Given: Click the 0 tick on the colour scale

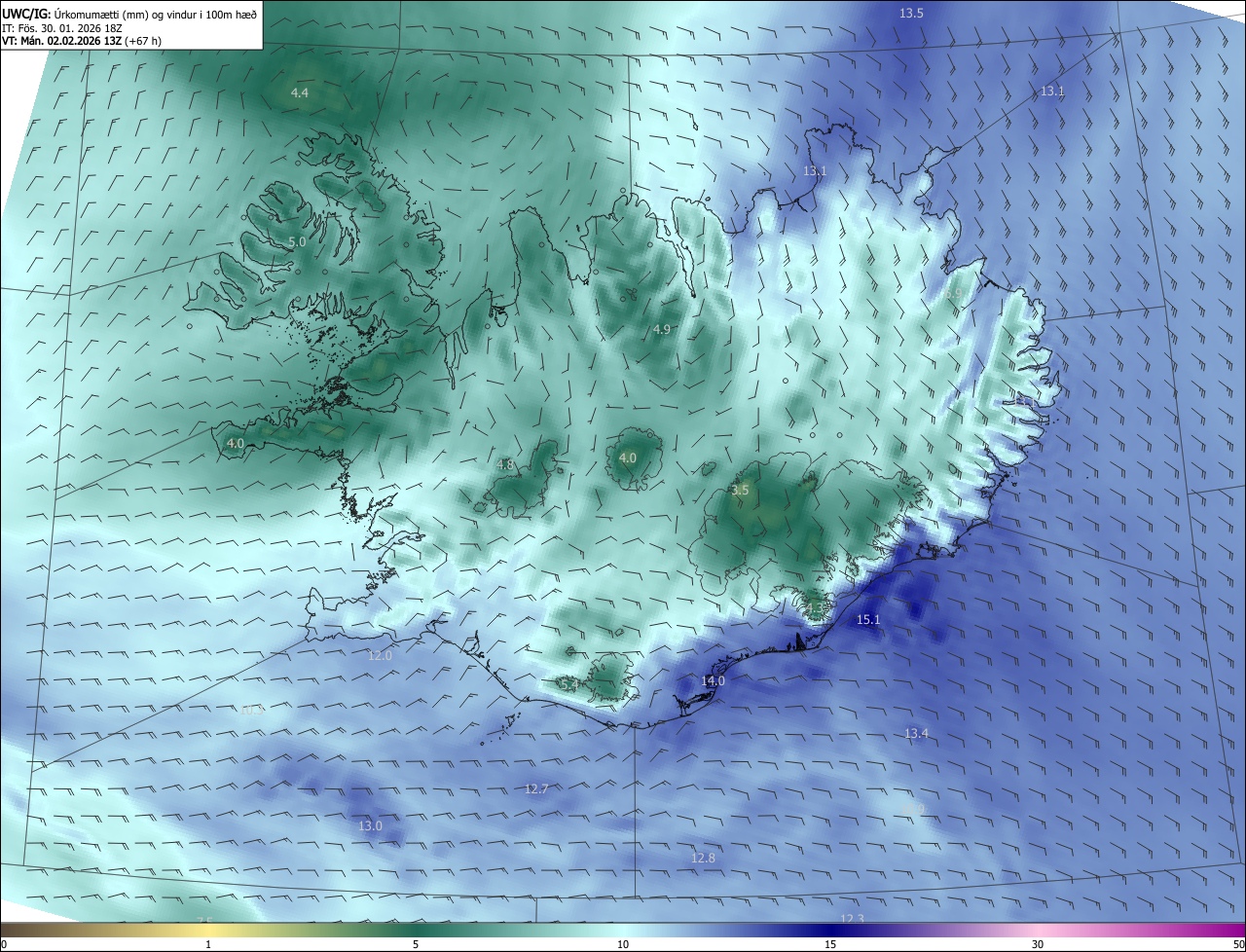Looking at the screenshot, I should point(3,944).
